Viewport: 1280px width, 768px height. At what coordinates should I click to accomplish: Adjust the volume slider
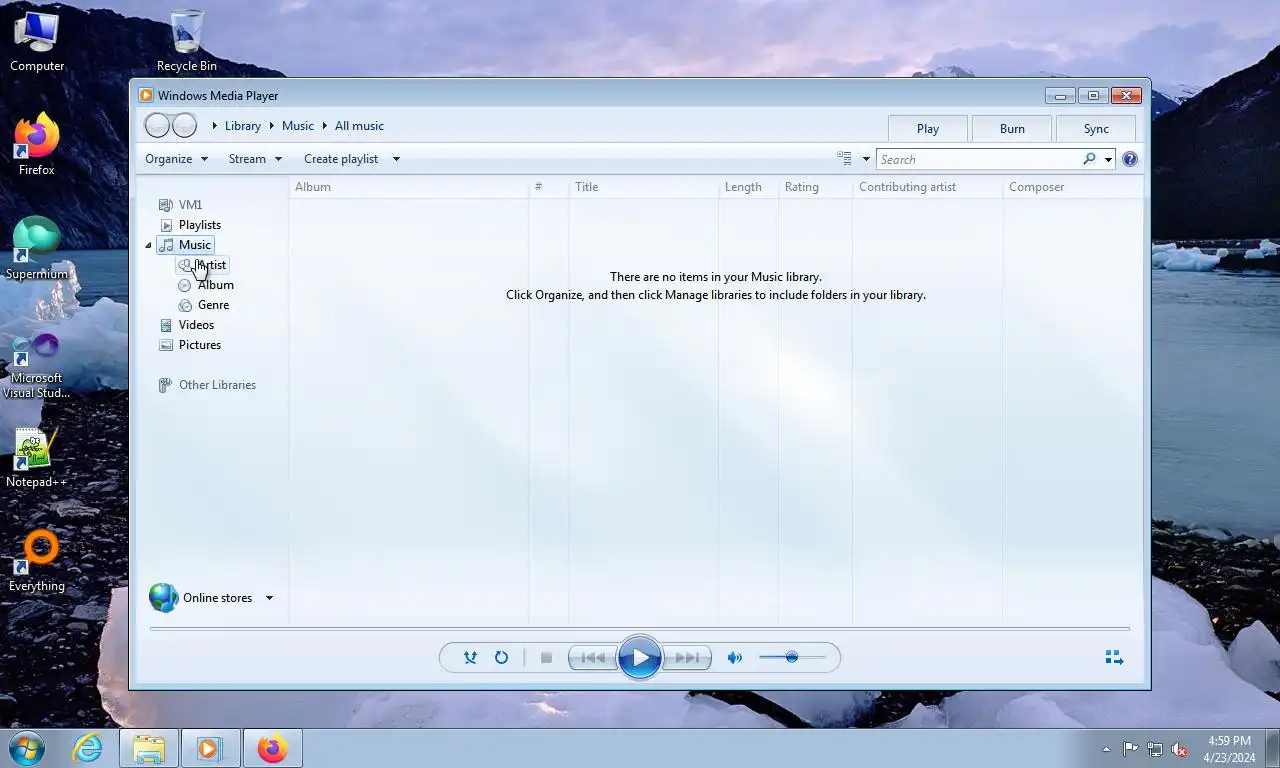(792, 657)
